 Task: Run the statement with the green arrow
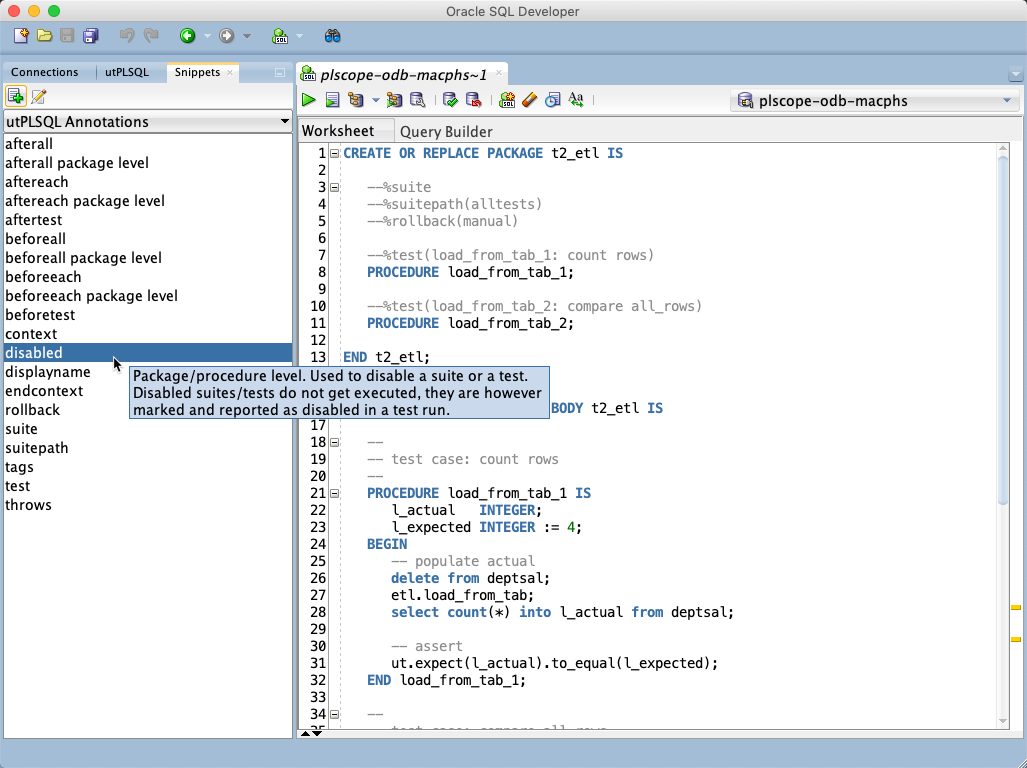point(309,100)
